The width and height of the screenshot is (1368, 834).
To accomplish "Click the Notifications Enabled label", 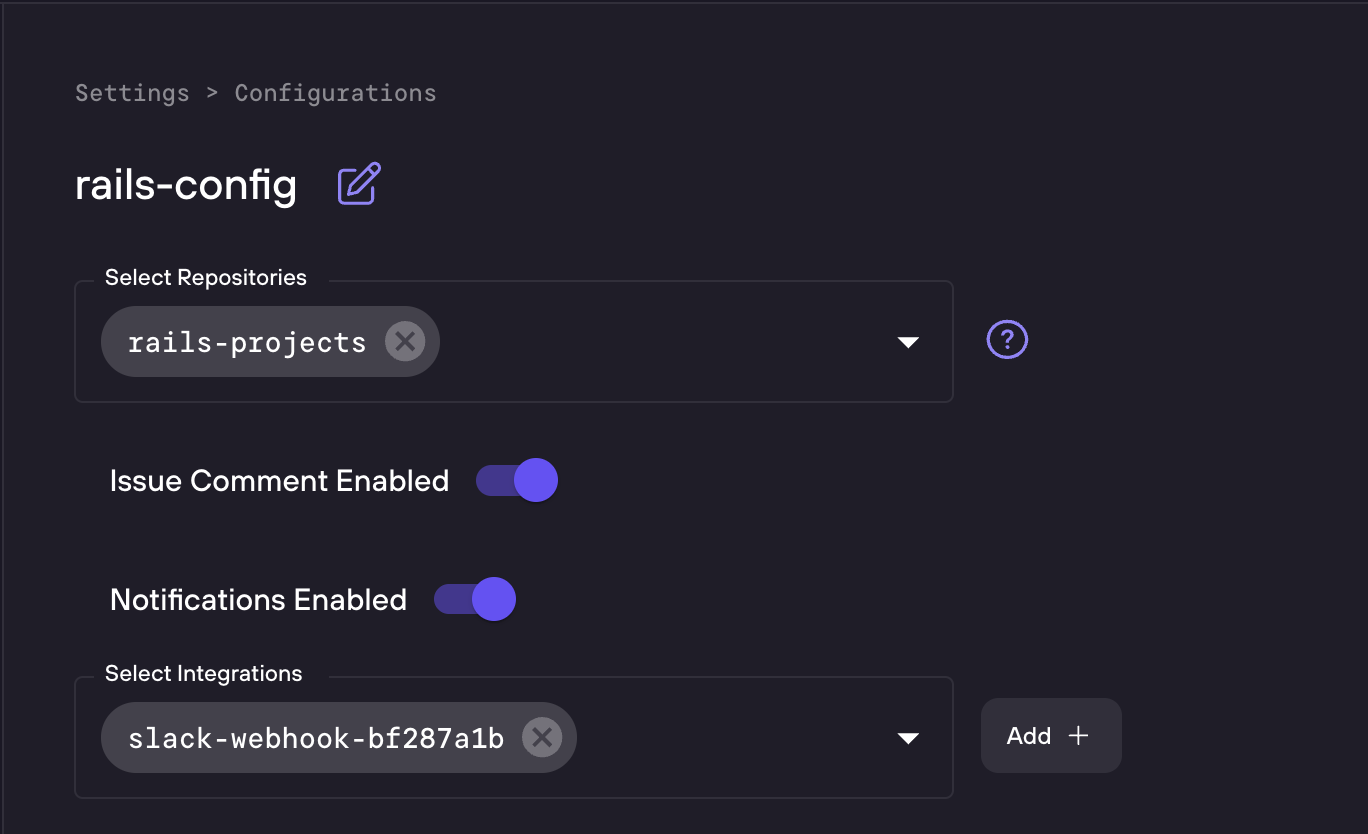I will coord(258,600).
